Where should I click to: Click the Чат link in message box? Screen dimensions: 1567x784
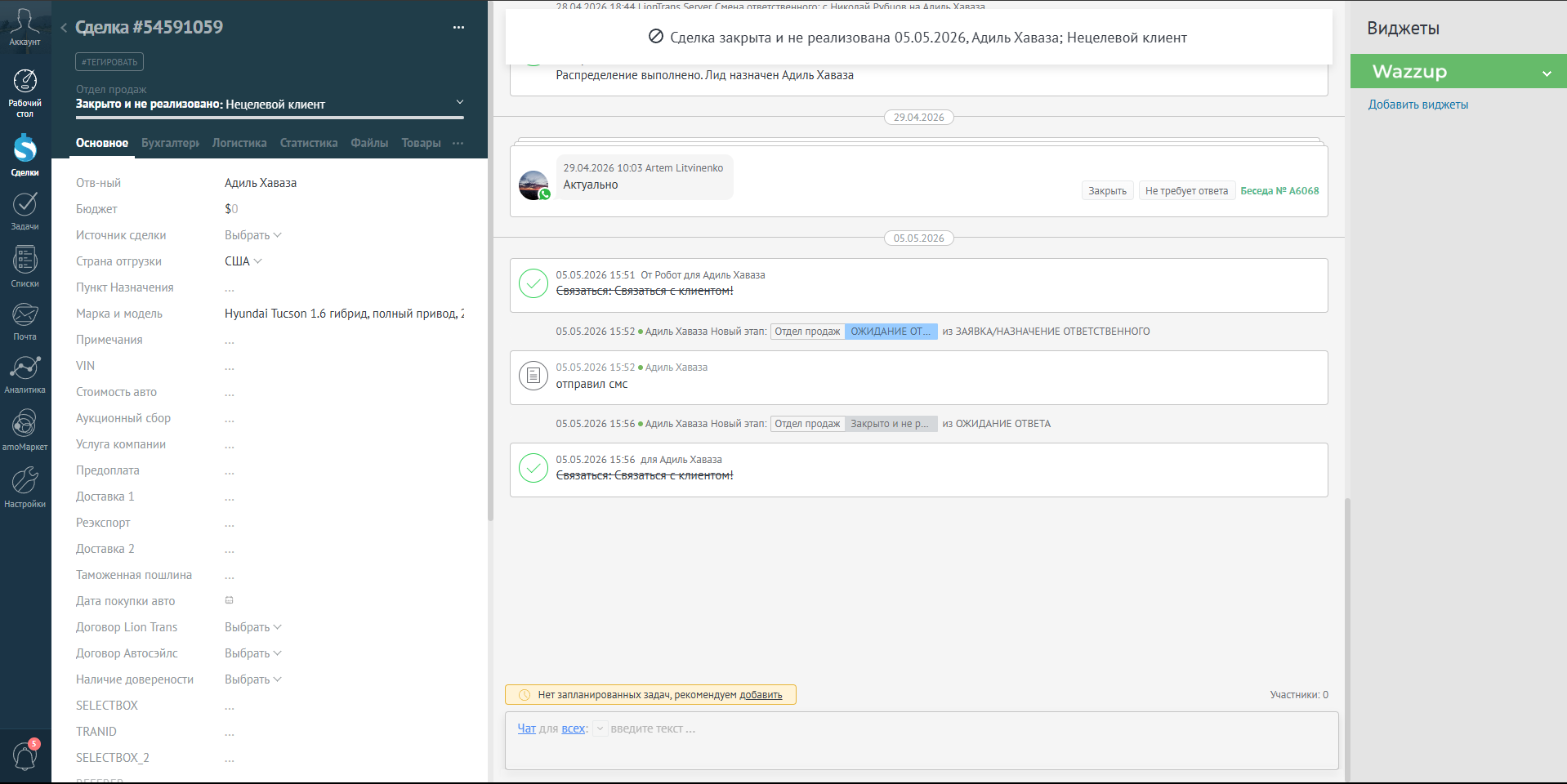[526, 728]
